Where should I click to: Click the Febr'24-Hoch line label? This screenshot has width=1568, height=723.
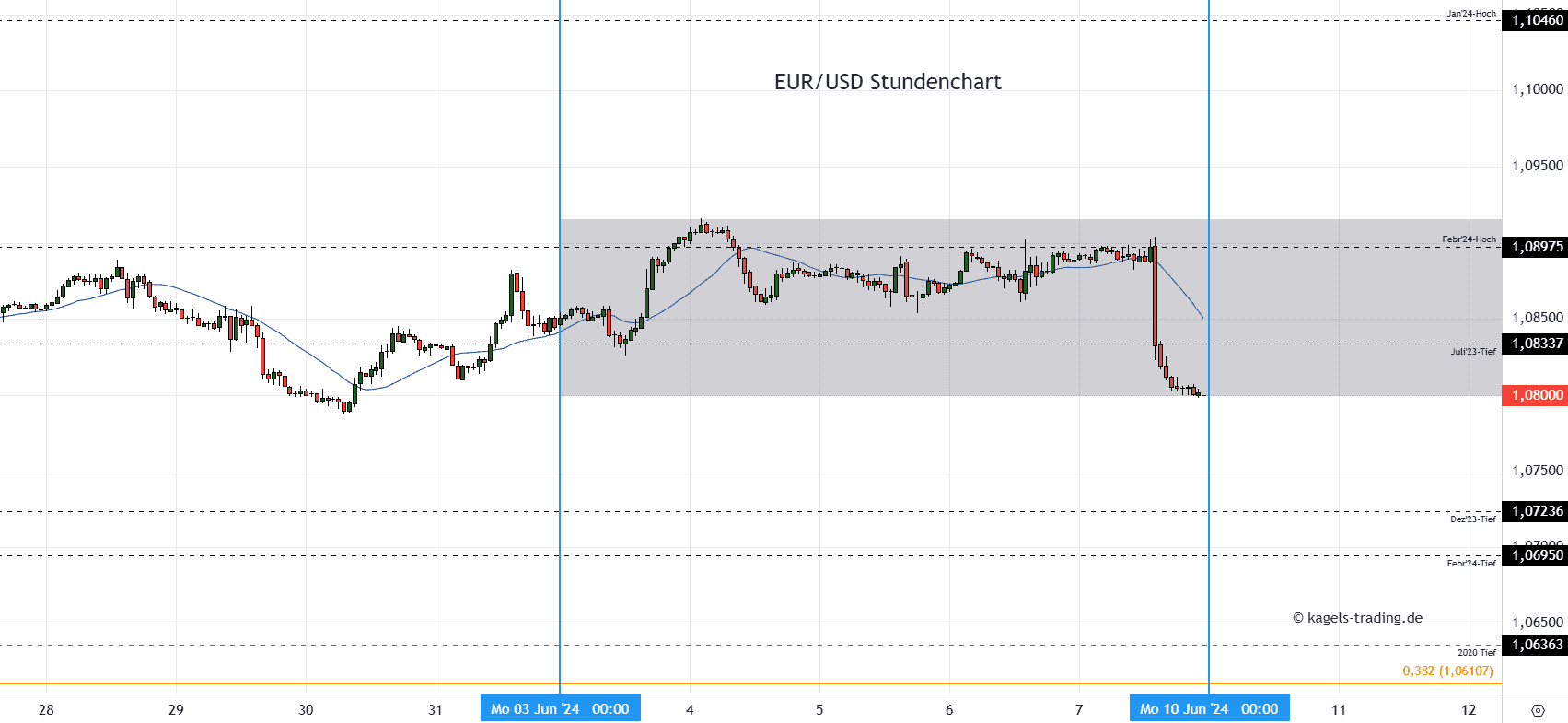point(1469,239)
